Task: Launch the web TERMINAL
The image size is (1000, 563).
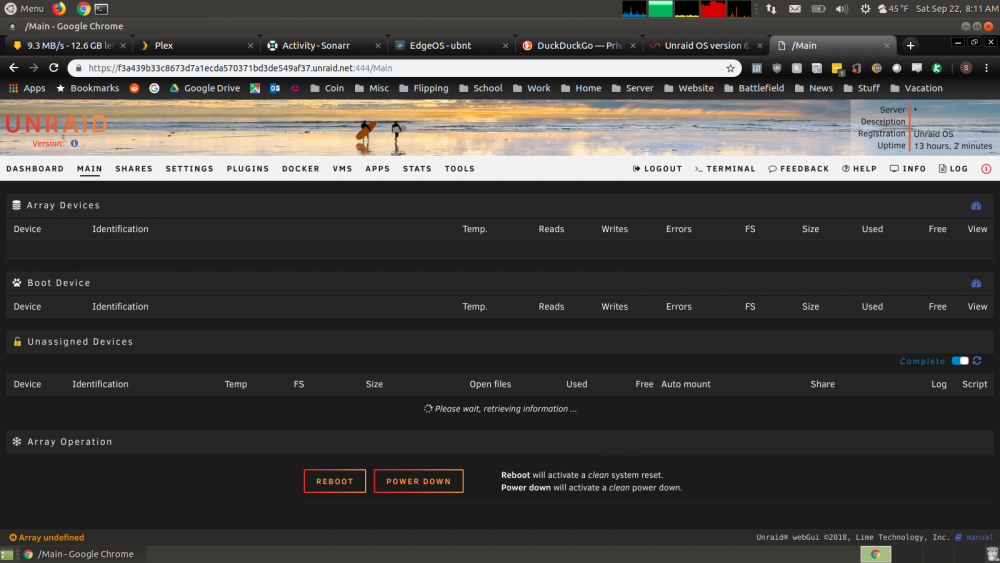Action: [725, 169]
